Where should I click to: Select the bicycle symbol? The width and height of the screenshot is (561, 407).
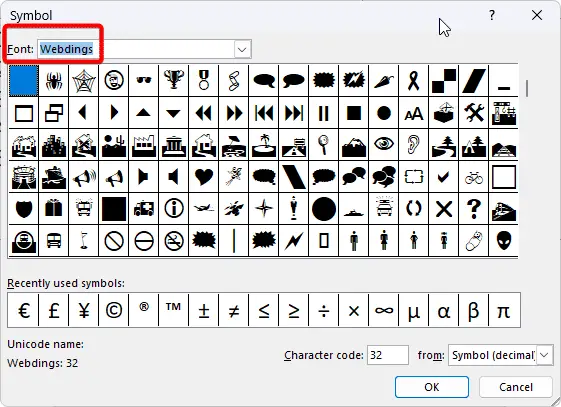click(474, 177)
